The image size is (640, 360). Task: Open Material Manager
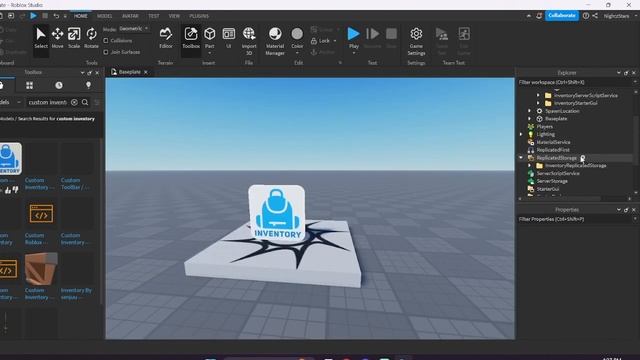(x=275, y=41)
